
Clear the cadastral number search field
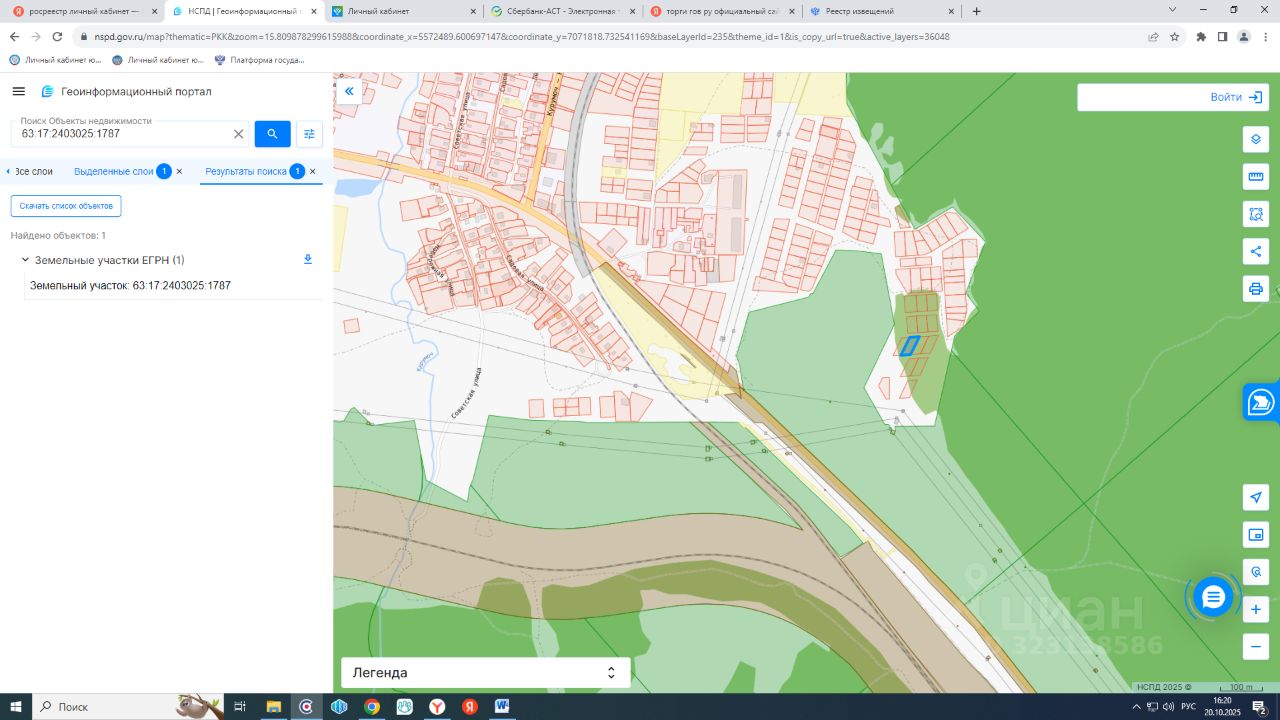click(238, 134)
